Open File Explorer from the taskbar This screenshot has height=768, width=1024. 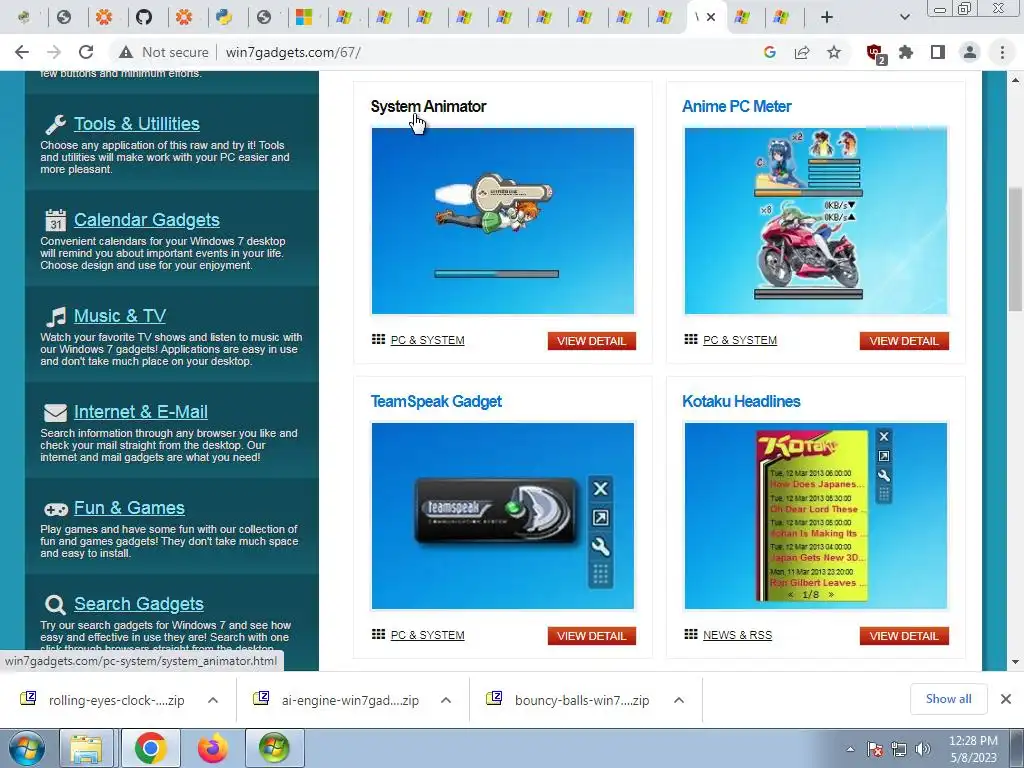point(86,748)
